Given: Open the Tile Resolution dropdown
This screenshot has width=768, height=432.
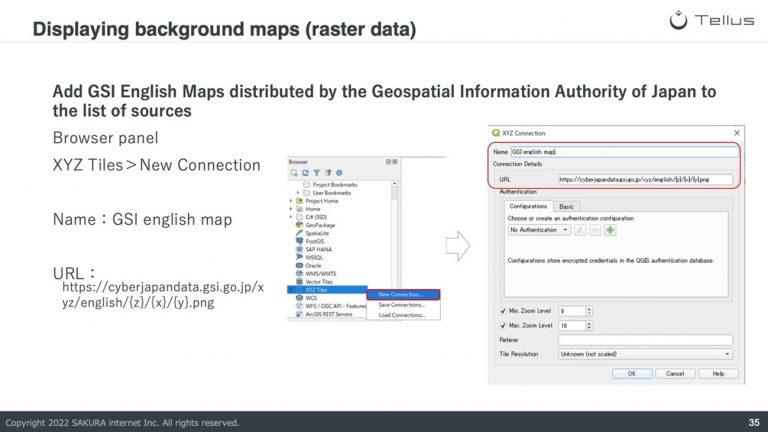Looking at the screenshot, I should (645, 354).
